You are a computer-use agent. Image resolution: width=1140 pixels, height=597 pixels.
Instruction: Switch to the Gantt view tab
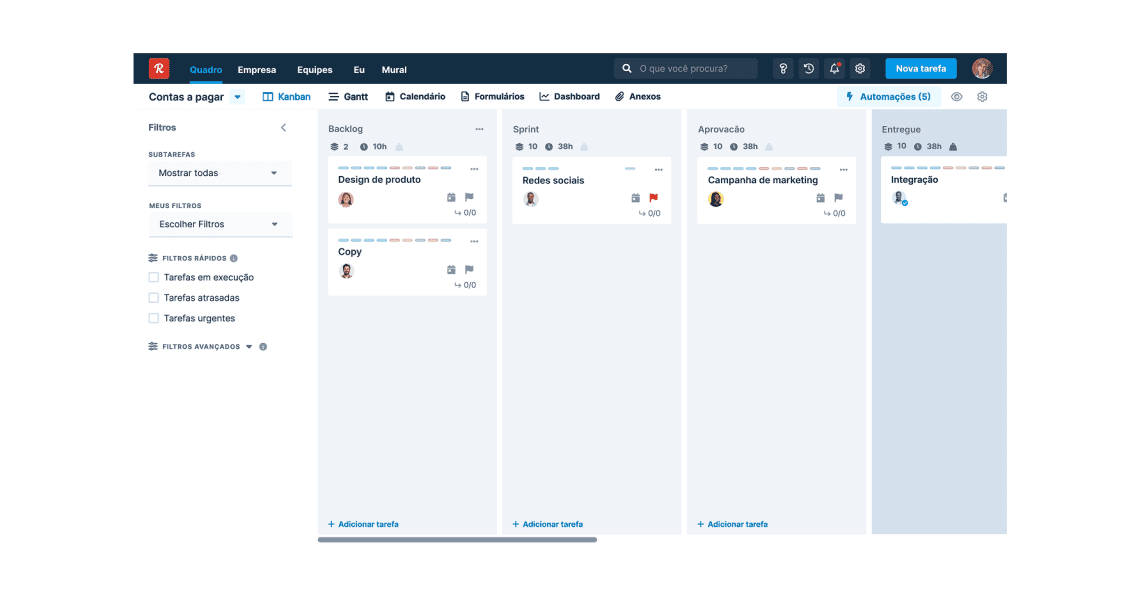point(348,97)
